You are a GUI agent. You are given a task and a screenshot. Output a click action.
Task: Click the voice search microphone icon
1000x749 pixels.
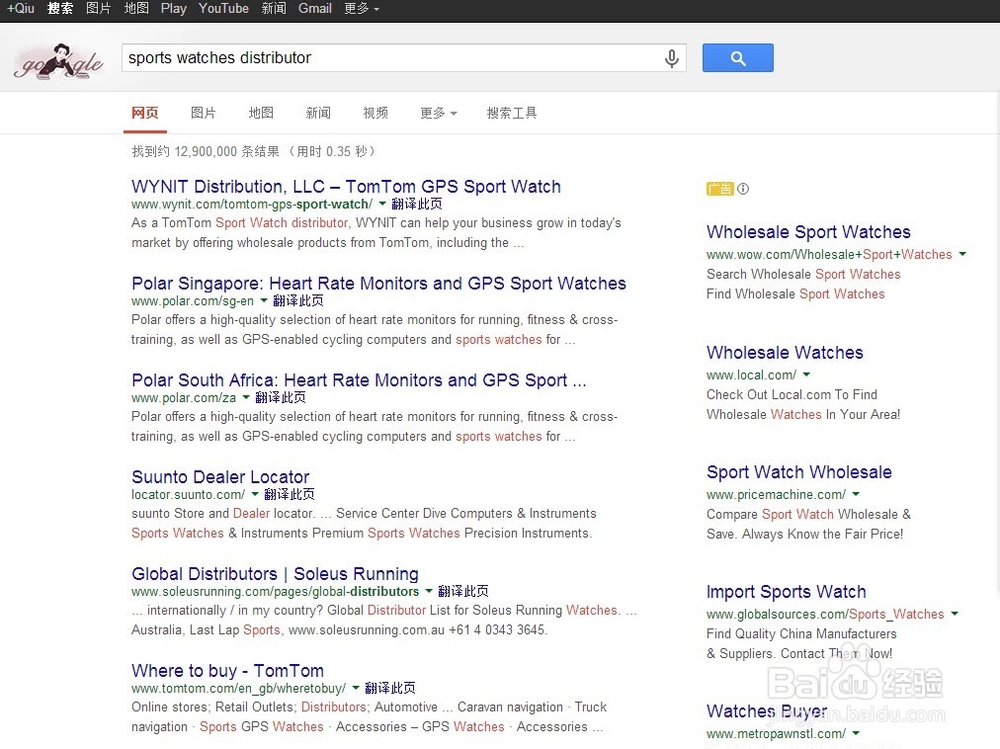[672, 58]
